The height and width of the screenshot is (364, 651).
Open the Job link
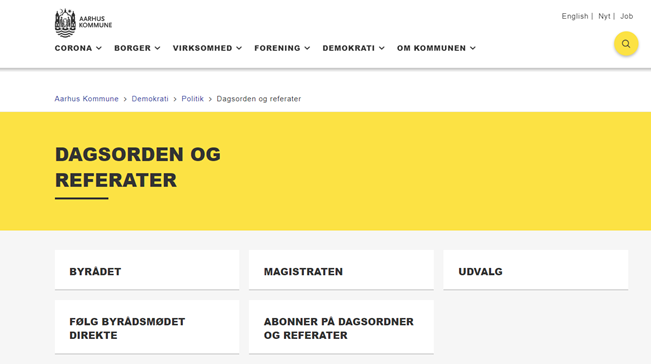pos(627,16)
